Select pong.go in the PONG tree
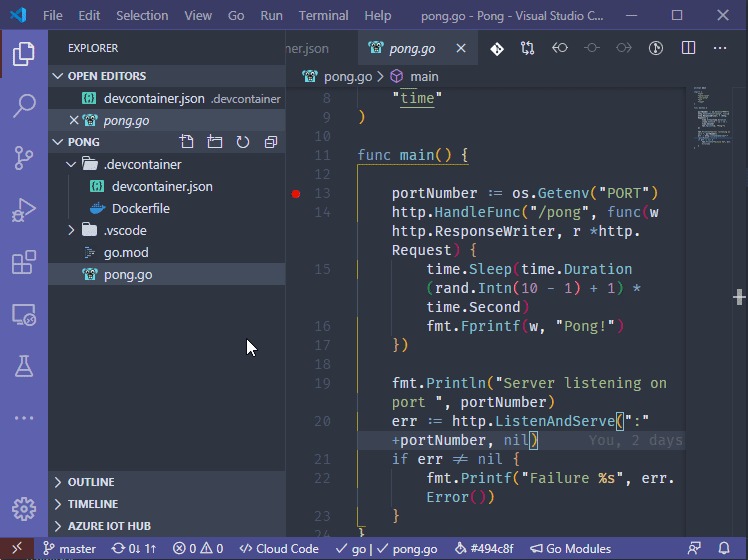 167,274
